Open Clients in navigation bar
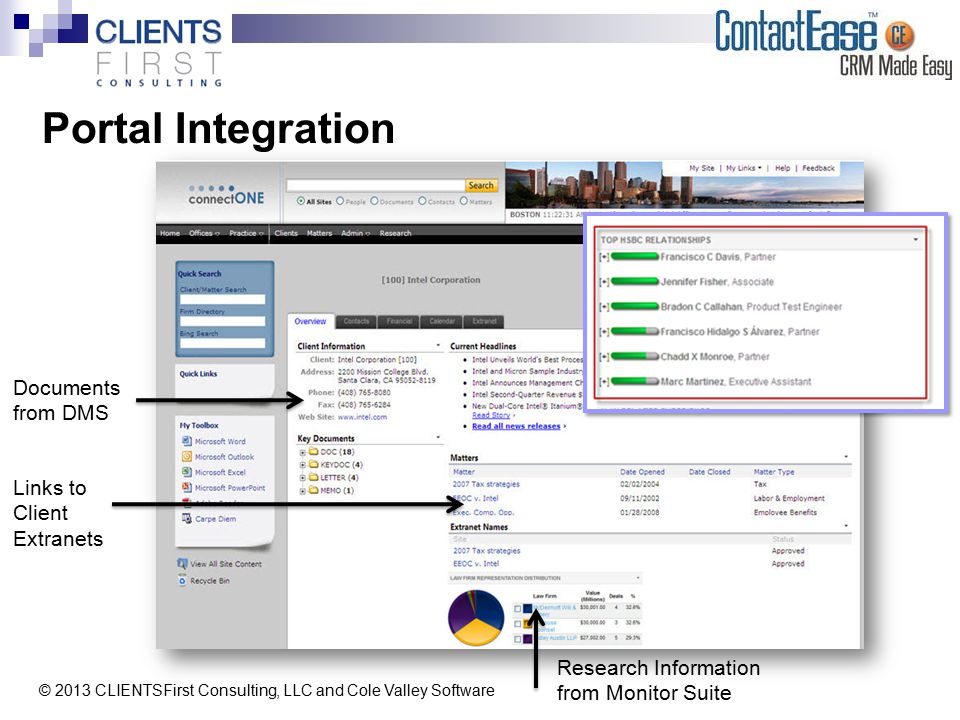 (286, 233)
